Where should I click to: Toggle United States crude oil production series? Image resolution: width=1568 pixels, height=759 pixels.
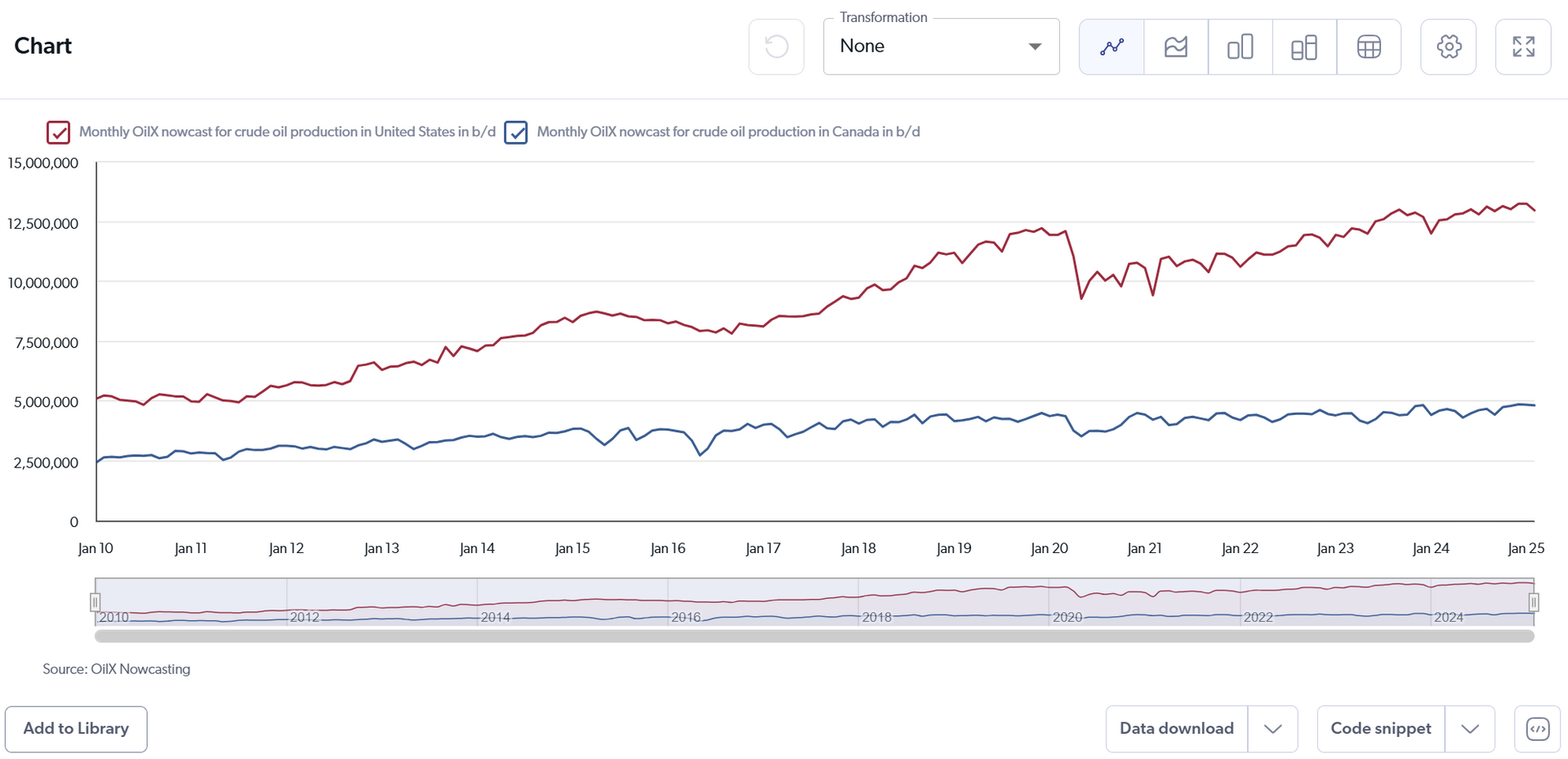click(x=58, y=132)
